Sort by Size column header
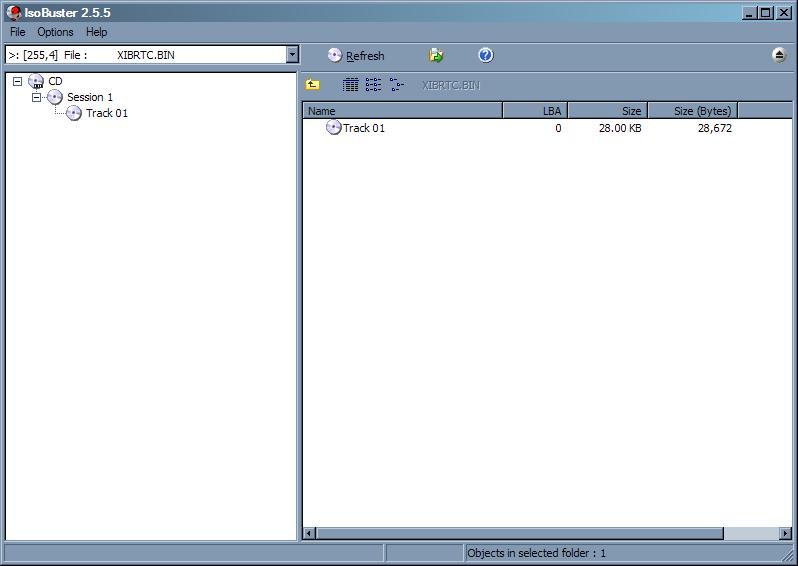This screenshot has height=566, width=798. (x=608, y=110)
